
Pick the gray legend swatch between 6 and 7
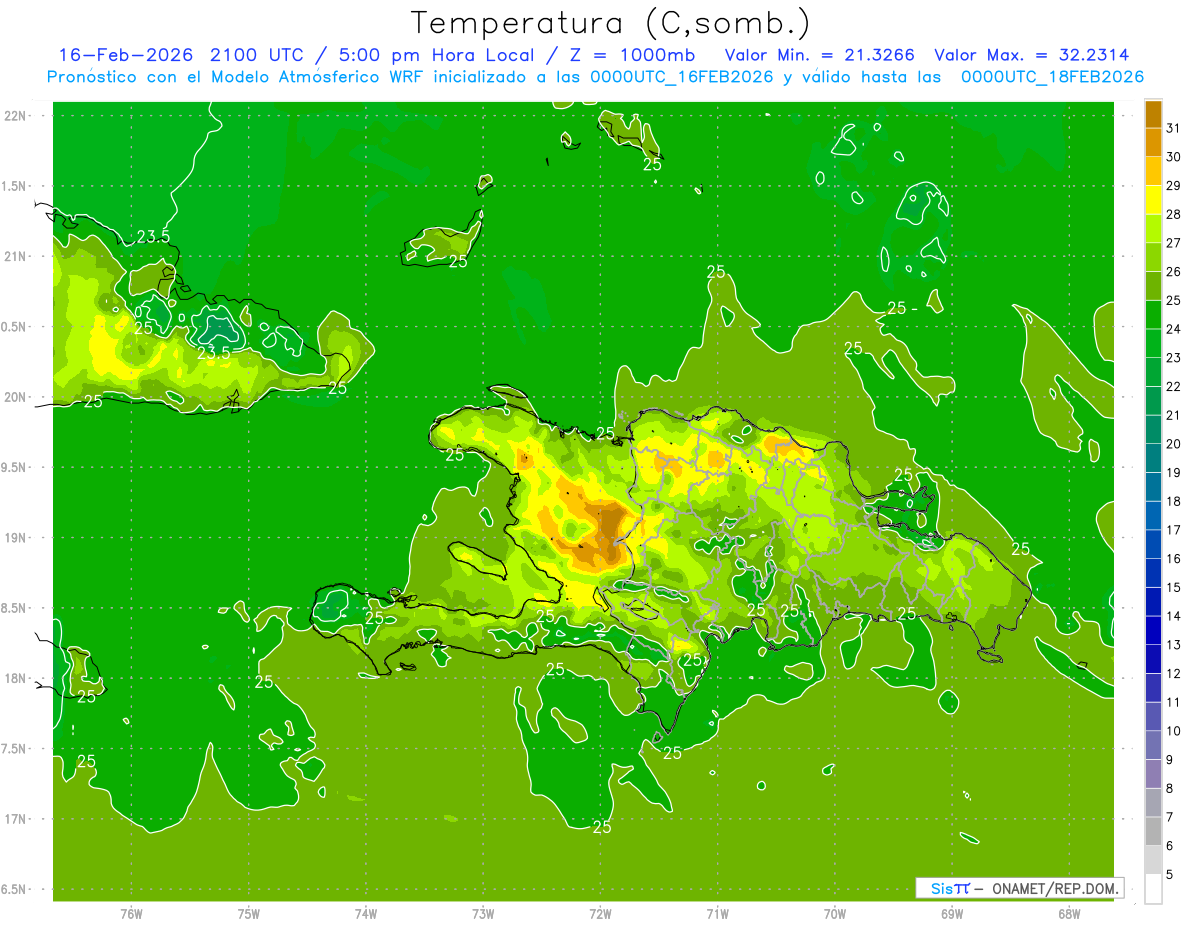[x=1153, y=831]
